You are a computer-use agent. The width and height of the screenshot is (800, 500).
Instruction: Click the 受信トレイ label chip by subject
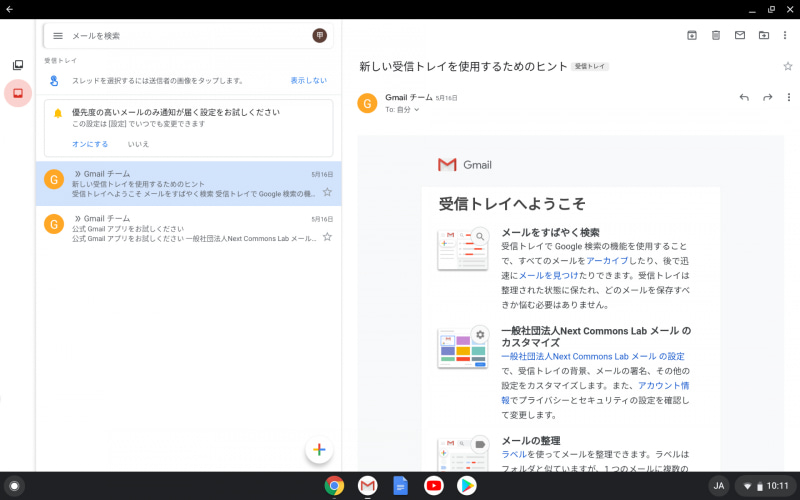click(590, 66)
